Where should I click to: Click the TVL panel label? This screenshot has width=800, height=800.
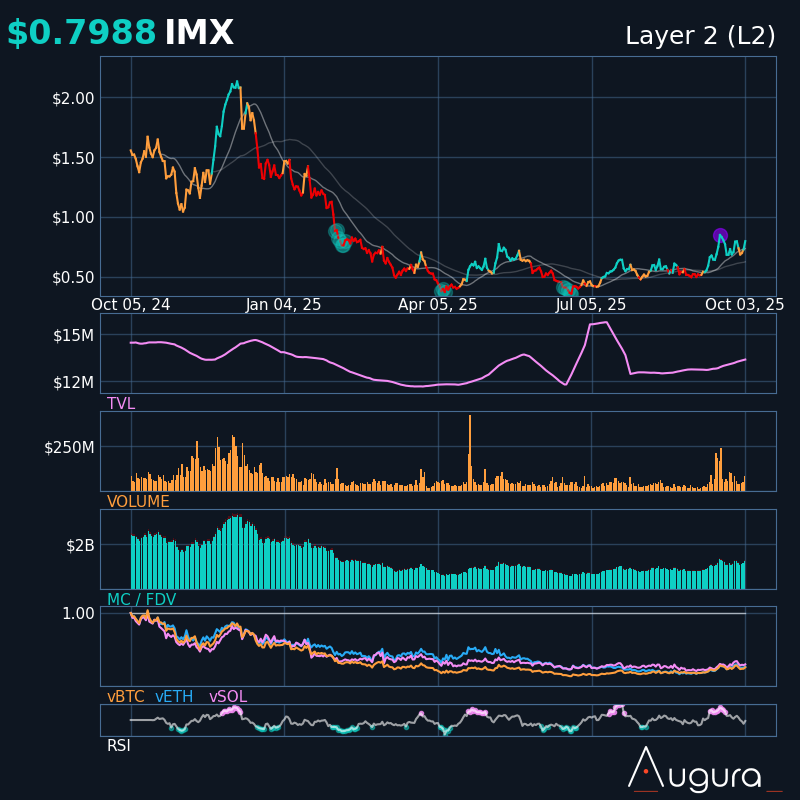tap(121, 404)
